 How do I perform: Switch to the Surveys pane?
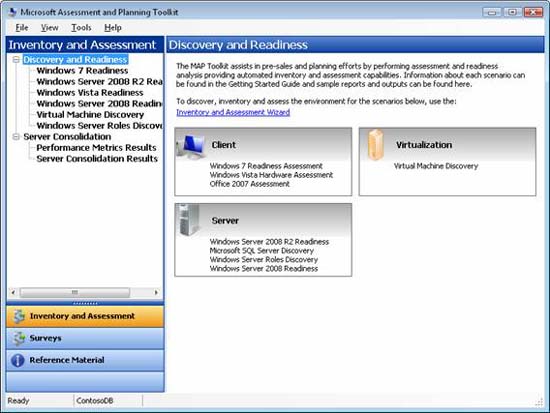click(x=85, y=338)
